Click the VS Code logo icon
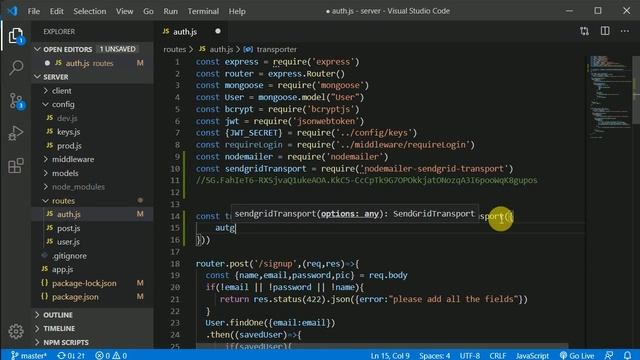The width and height of the screenshot is (640, 360). click(12, 11)
